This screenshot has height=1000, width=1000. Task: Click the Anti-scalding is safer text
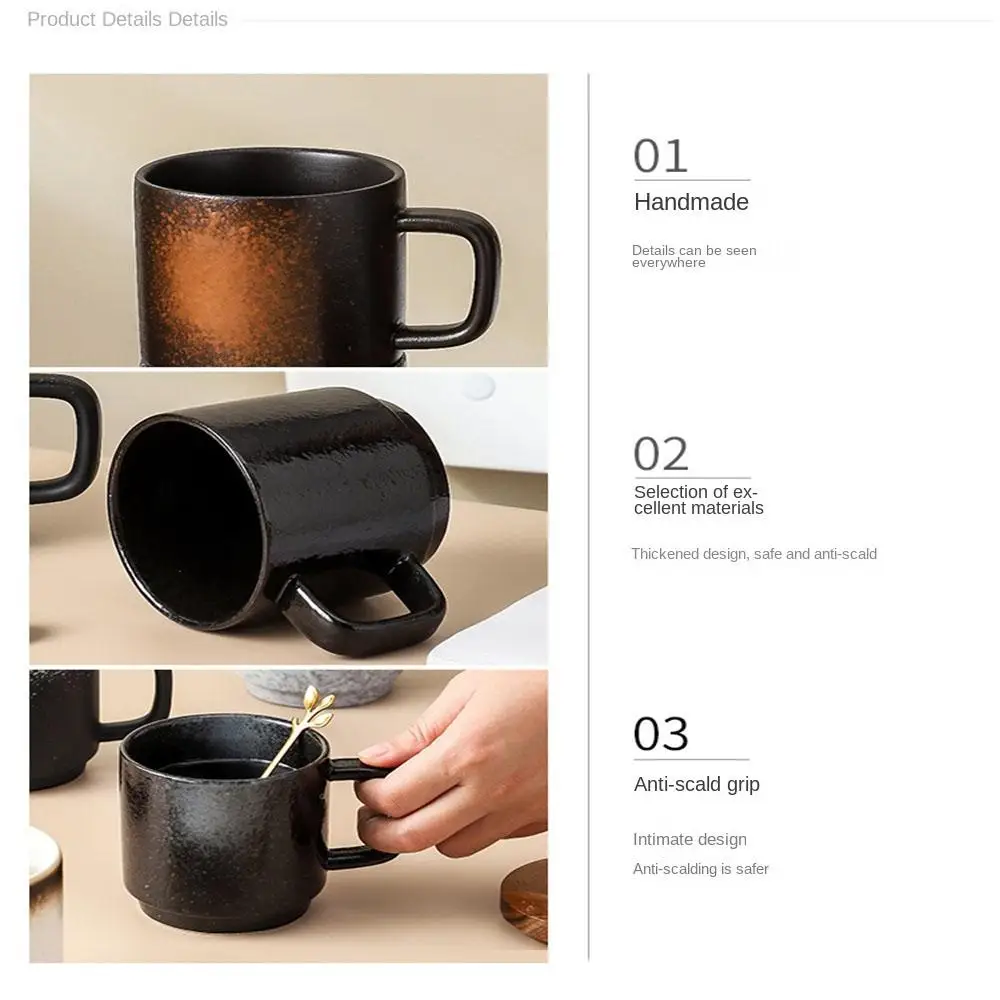(x=700, y=869)
